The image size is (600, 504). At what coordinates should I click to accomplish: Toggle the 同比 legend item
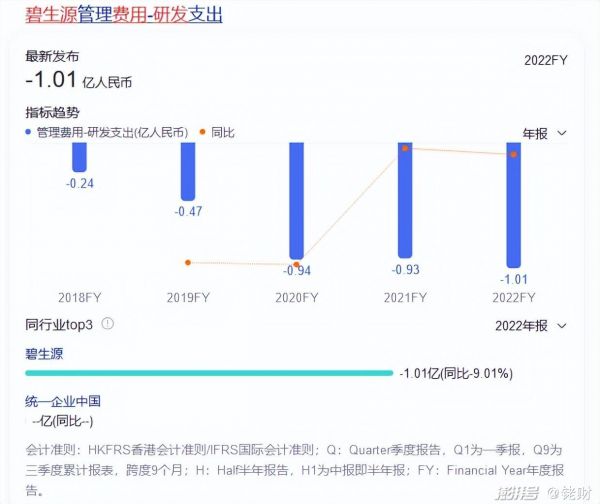point(217,132)
